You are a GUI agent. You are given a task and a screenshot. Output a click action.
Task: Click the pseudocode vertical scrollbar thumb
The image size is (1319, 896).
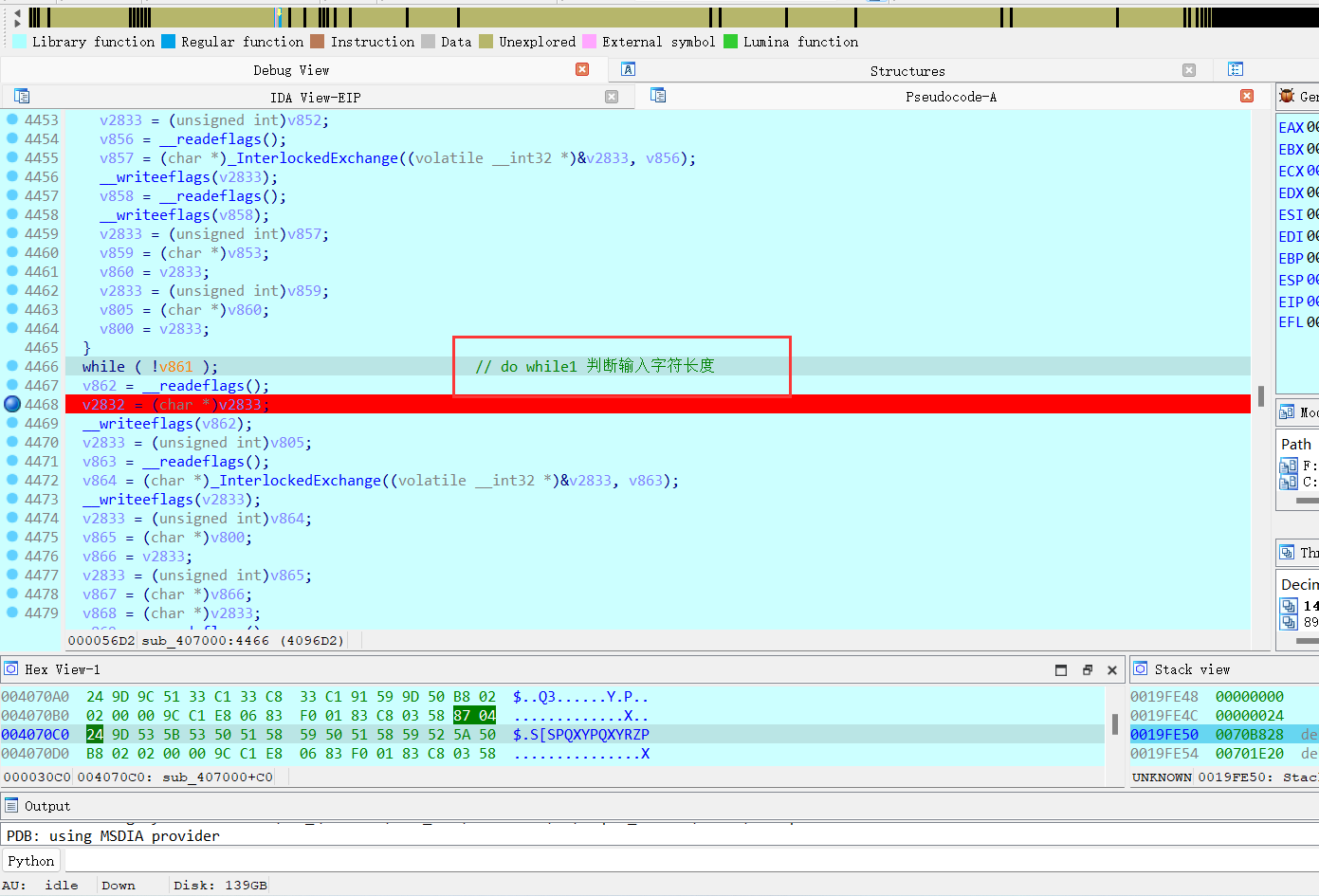[x=1260, y=396]
